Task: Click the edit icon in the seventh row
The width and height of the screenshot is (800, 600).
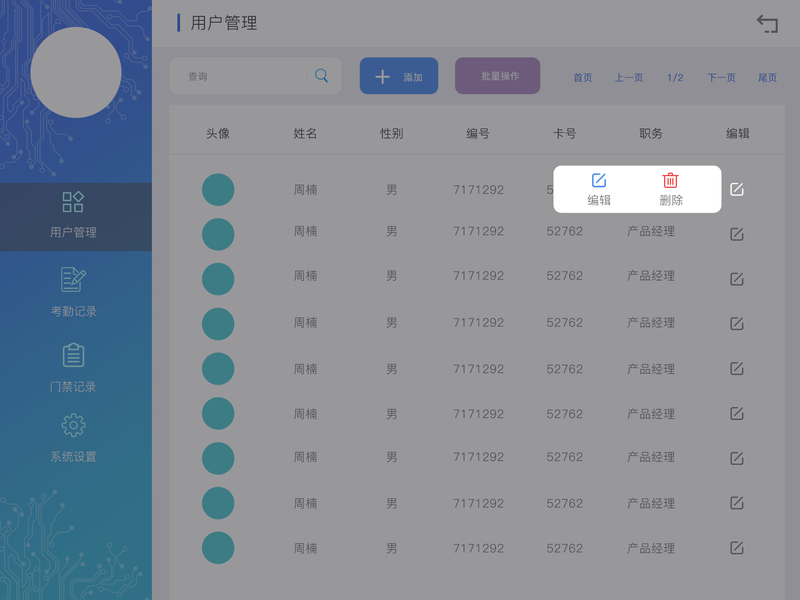Action: click(x=737, y=458)
